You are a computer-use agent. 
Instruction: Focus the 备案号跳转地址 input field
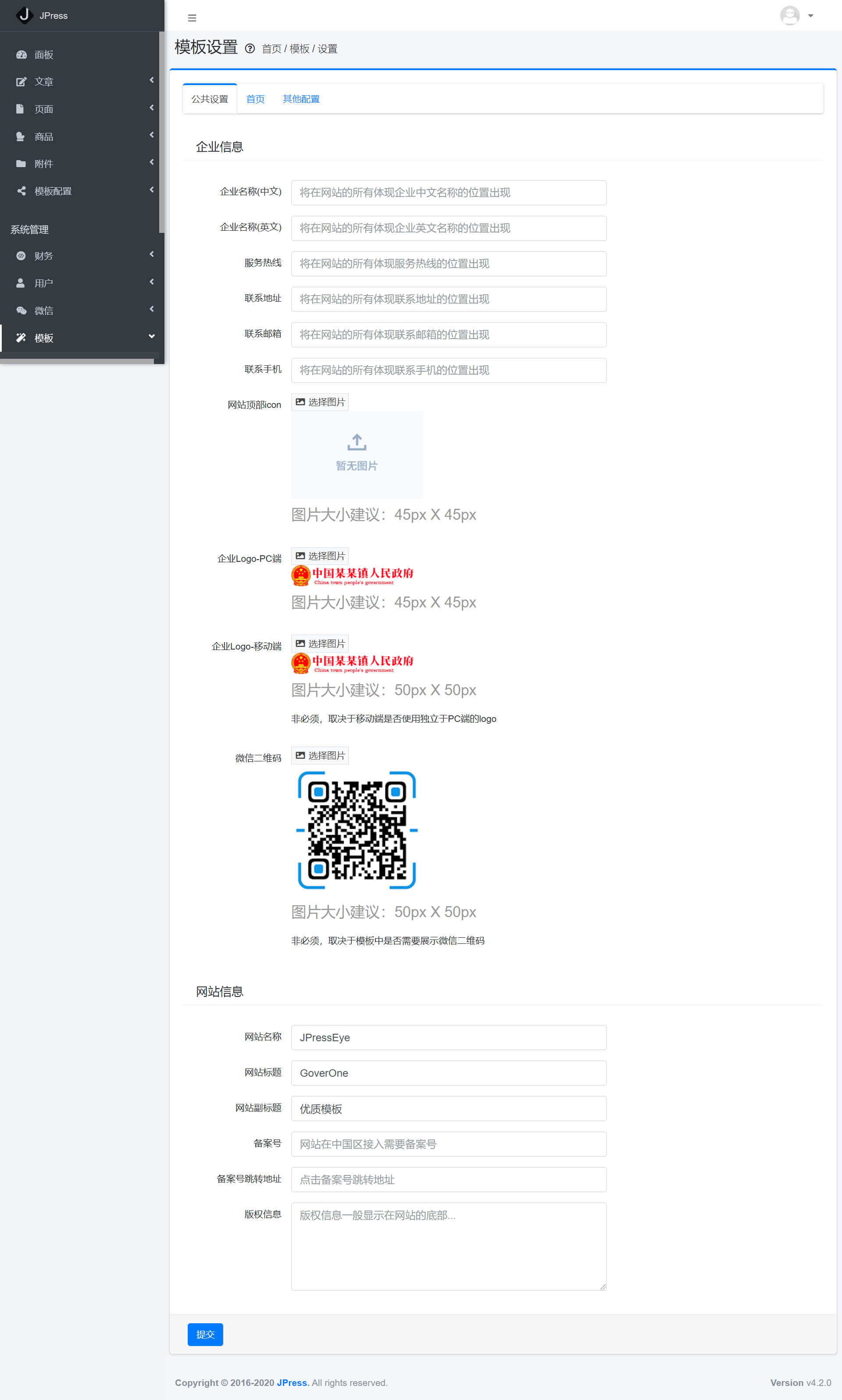pos(449,1179)
